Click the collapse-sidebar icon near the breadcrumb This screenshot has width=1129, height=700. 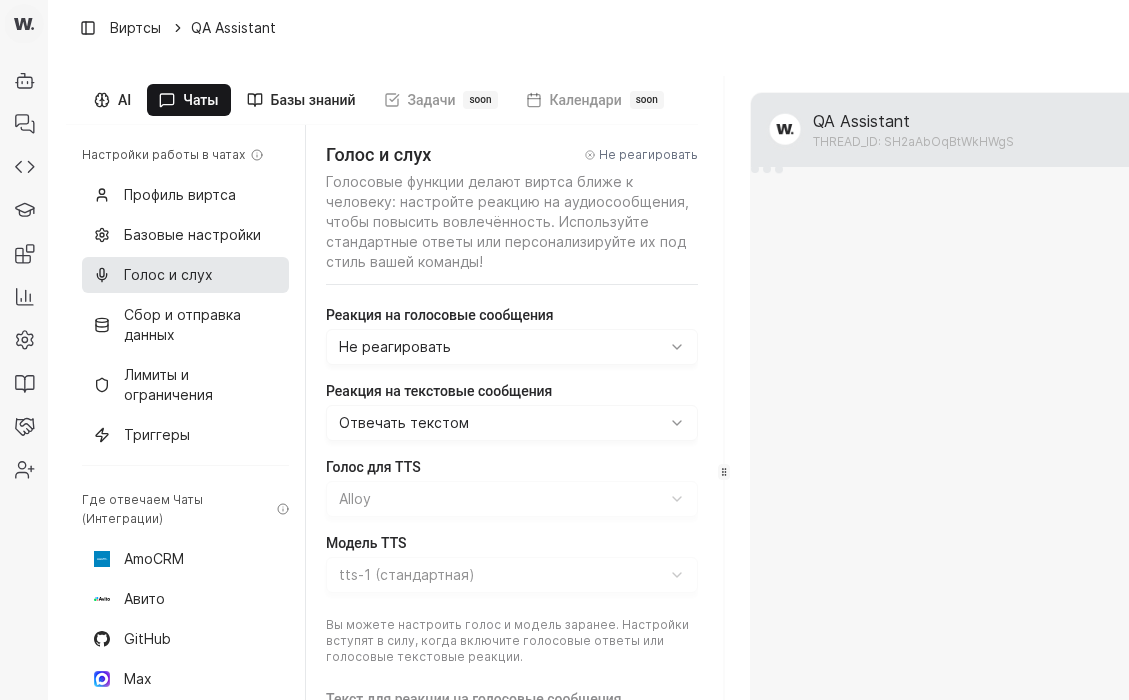(88, 28)
